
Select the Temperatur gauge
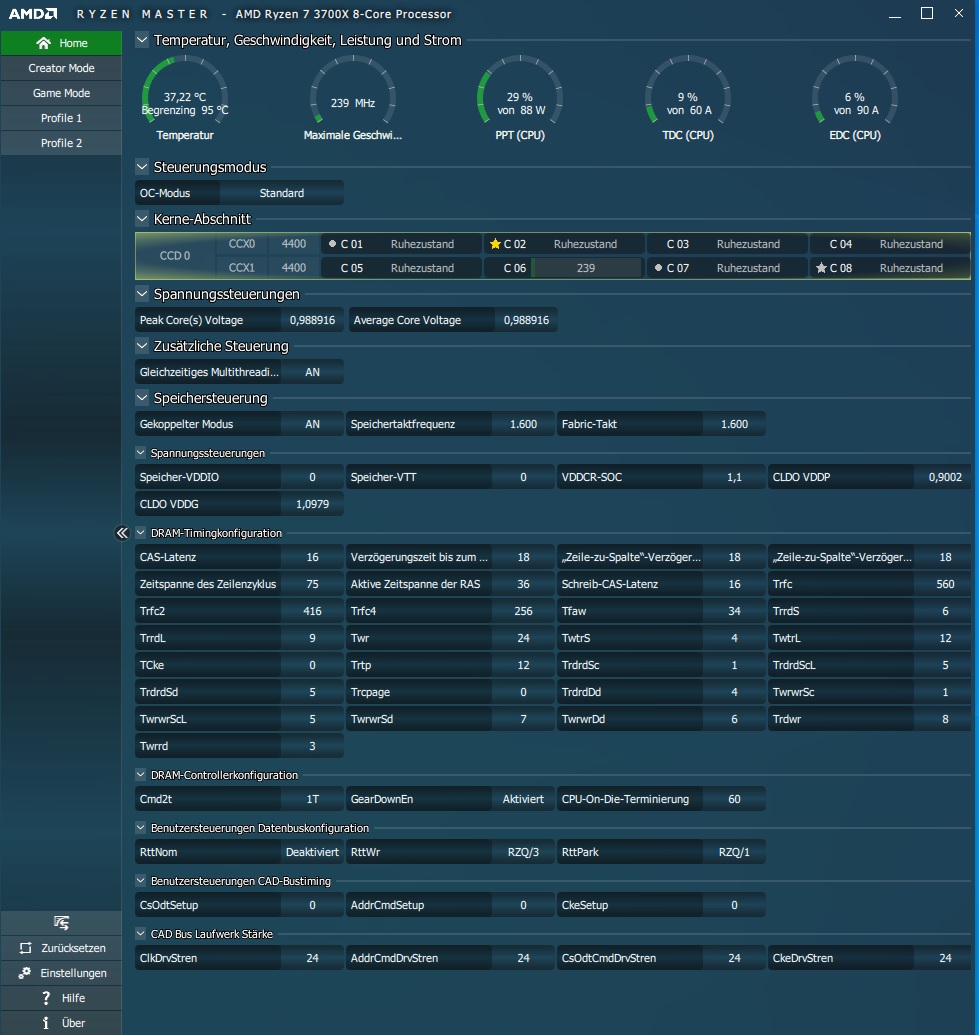coord(185,98)
